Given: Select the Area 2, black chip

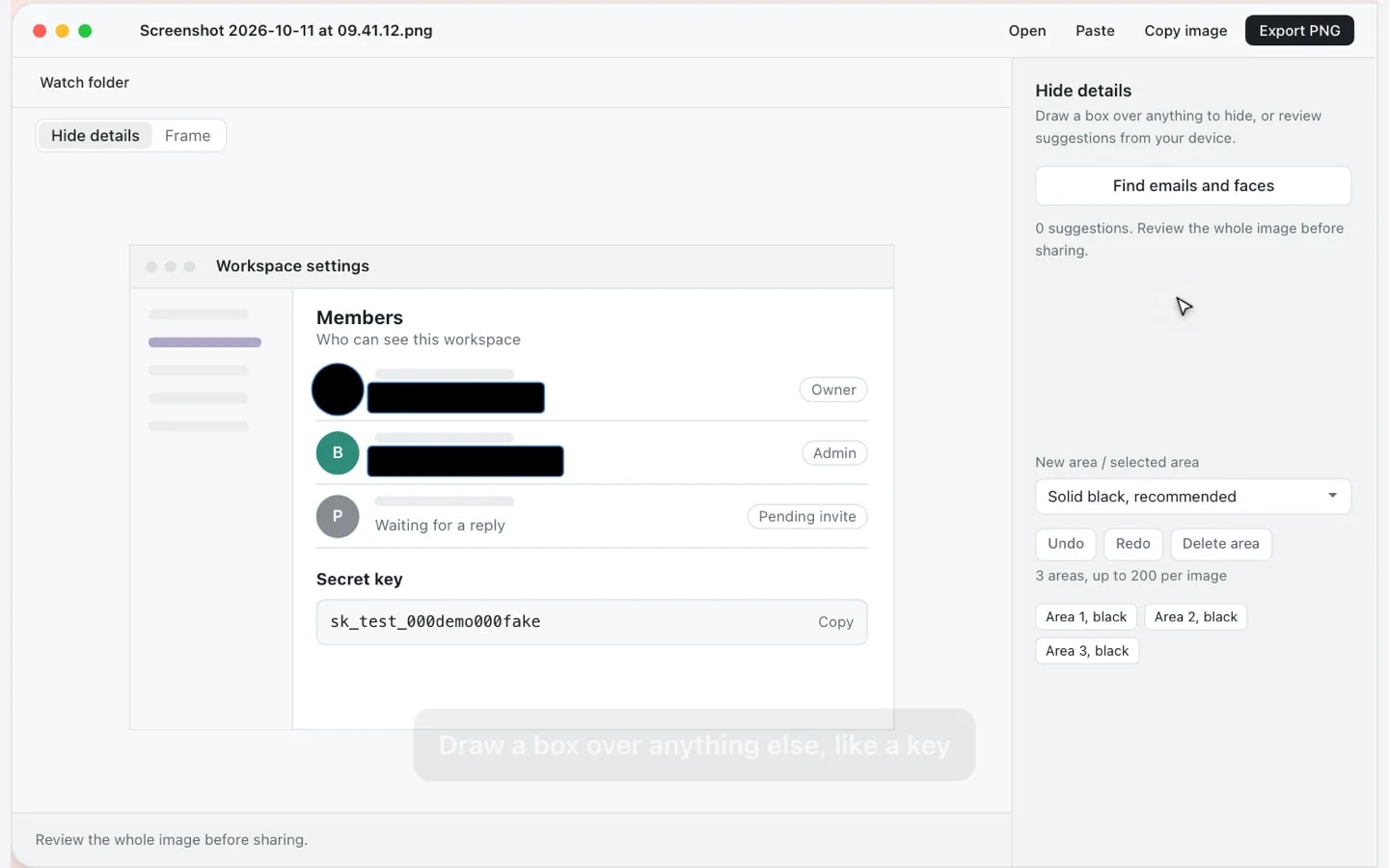Looking at the screenshot, I should point(1196,617).
